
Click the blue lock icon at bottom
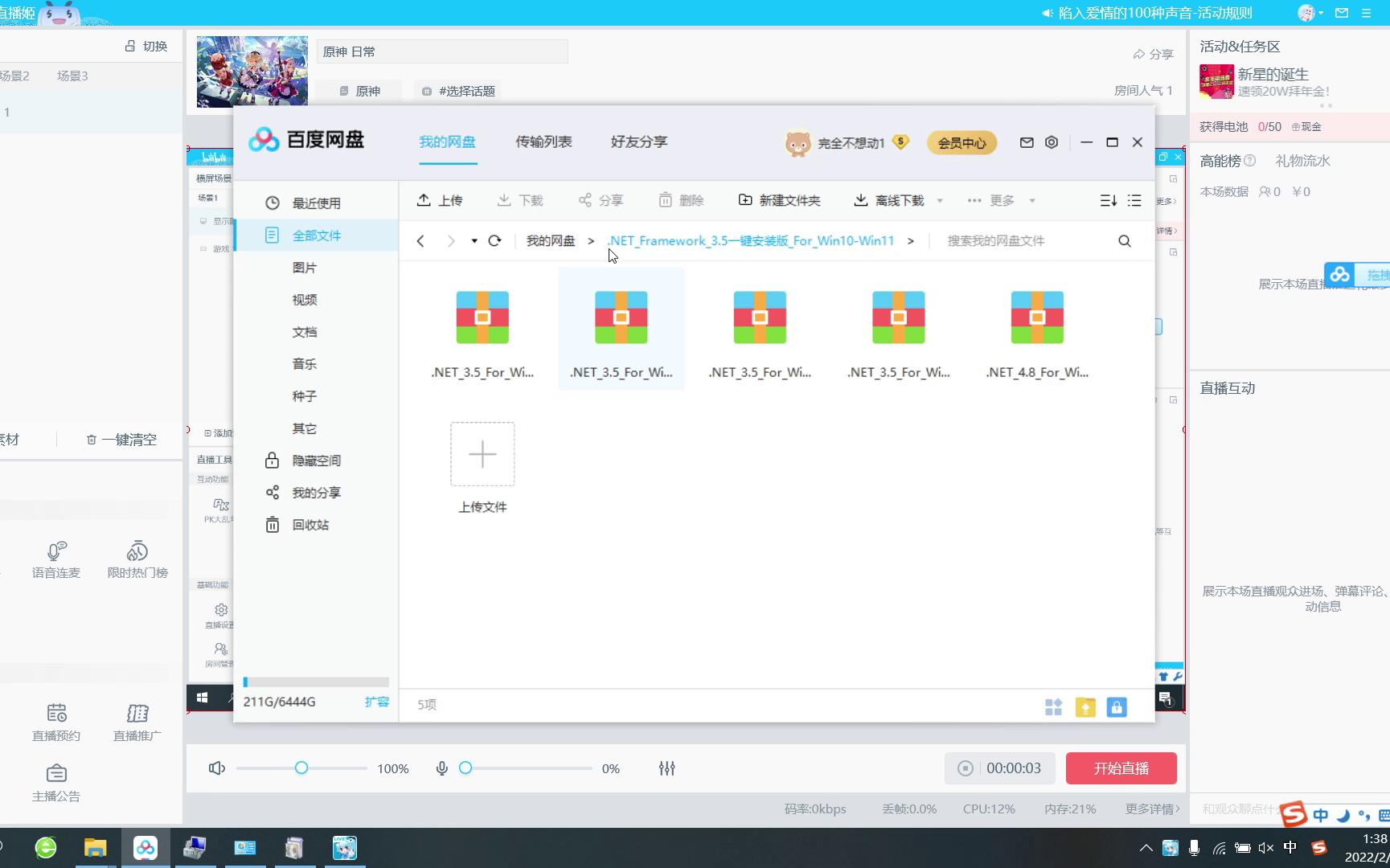(1117, 706)
